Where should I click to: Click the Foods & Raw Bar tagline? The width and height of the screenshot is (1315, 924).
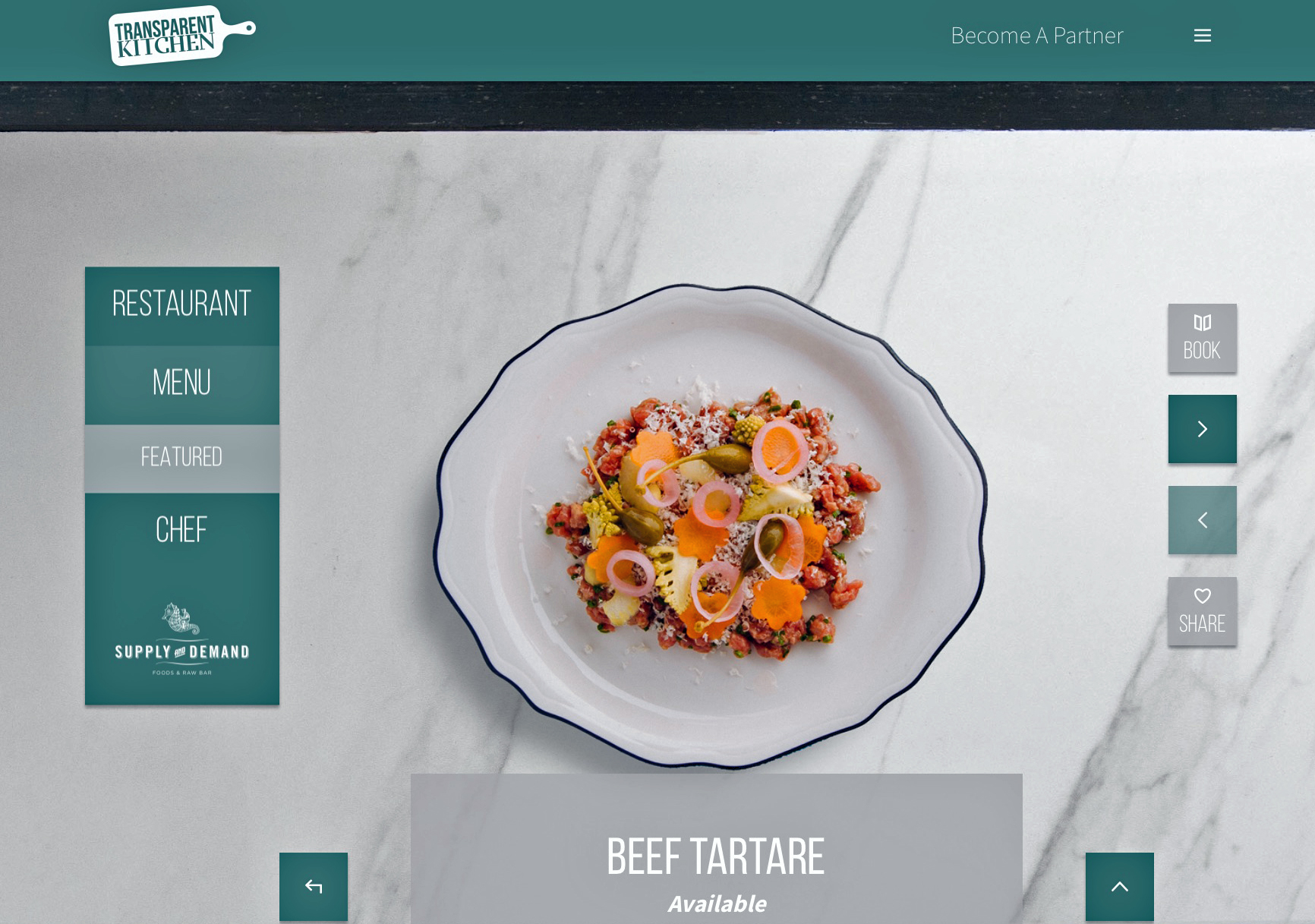pyautogui.click(x=182, y=673)
